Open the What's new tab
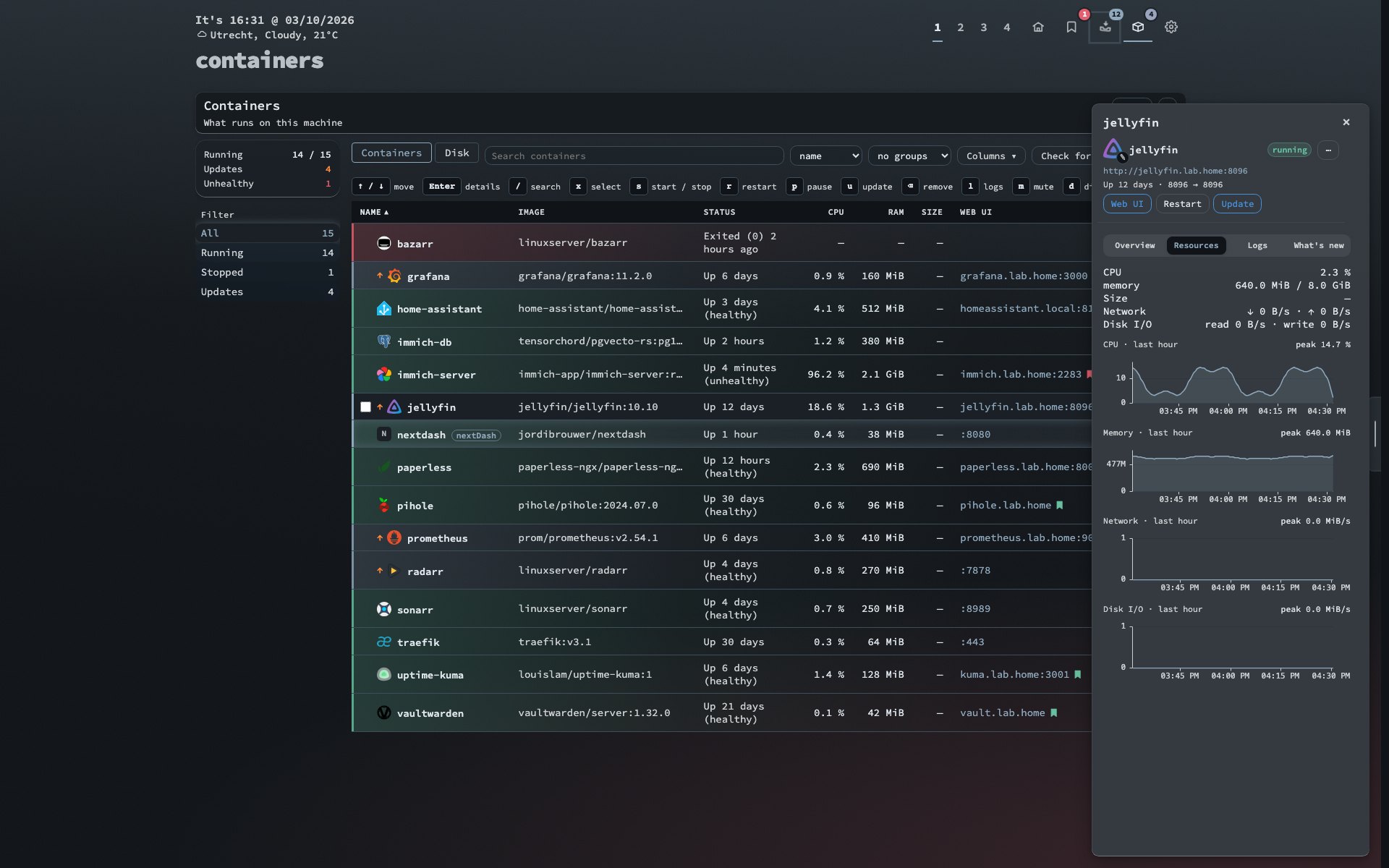Screen dimensions: 1389x868 point(1318,245)
